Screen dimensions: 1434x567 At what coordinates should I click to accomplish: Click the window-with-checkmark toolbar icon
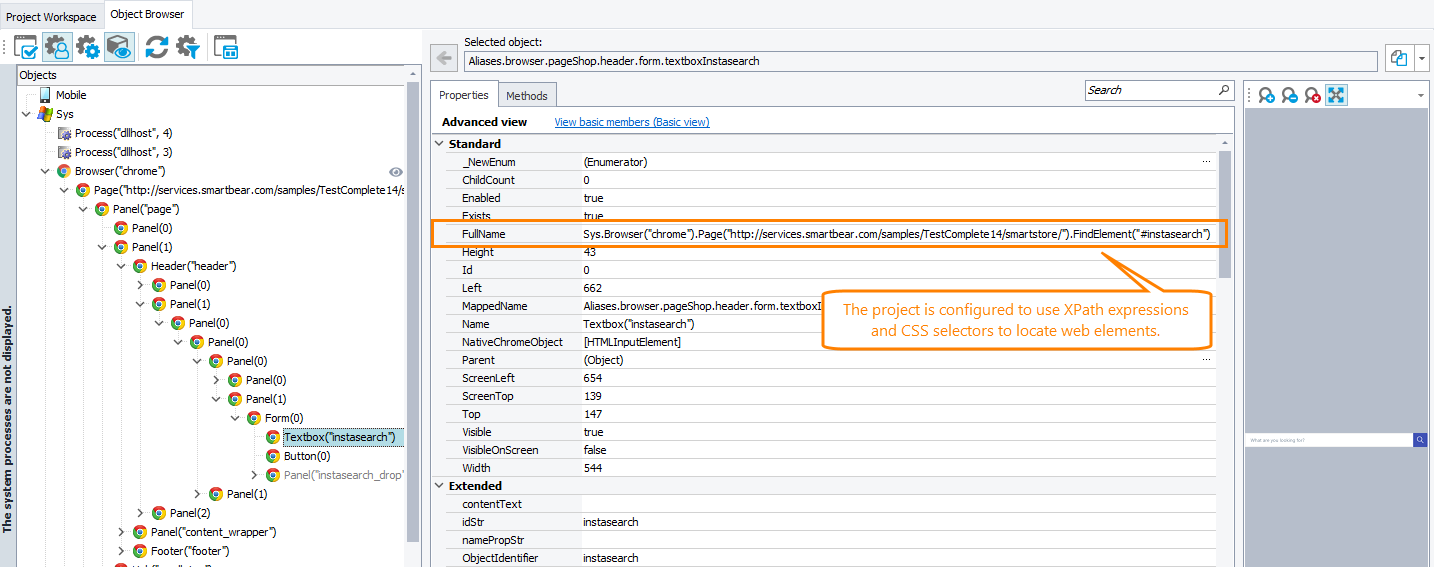tap(26, 47)
